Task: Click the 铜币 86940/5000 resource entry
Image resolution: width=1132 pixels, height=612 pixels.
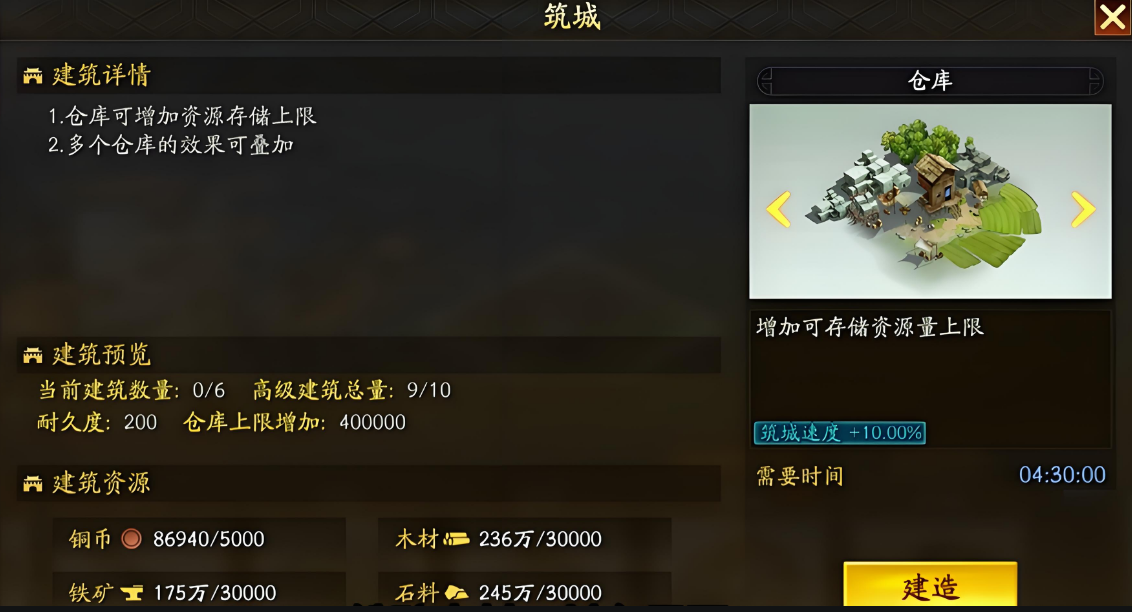Action: [x=199, y=538]
